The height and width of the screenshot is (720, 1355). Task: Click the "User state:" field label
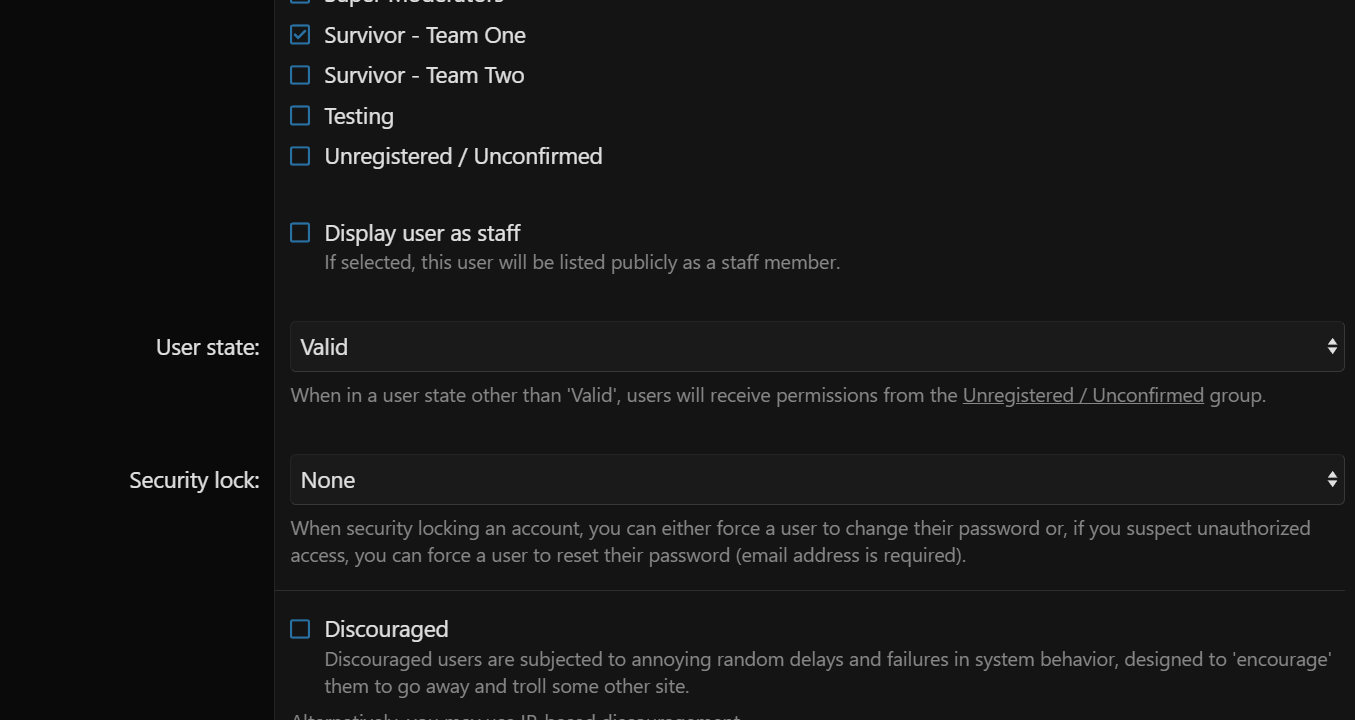pos(208,347)
